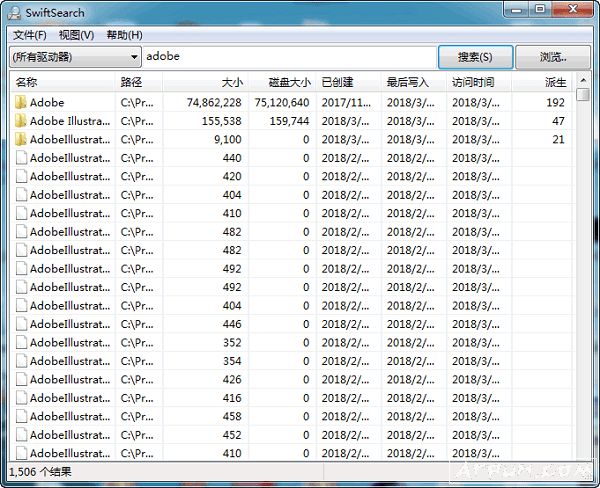Screen dimensions: 600x488
Task: Click the 浏览.. button
Action: click(553, 57)
